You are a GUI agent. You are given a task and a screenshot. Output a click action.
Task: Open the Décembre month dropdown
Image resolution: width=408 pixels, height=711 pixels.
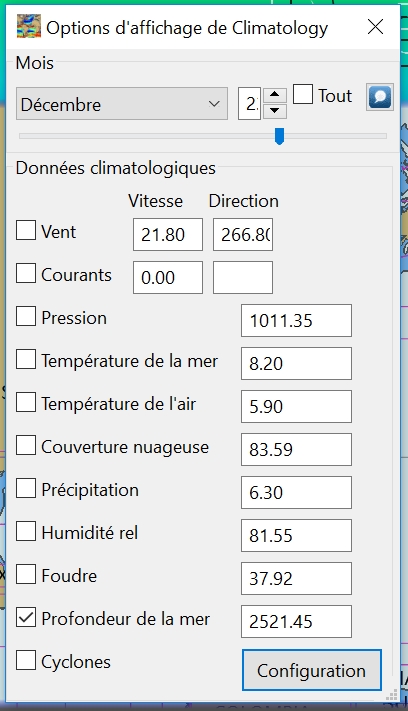[x=122, y=104]
